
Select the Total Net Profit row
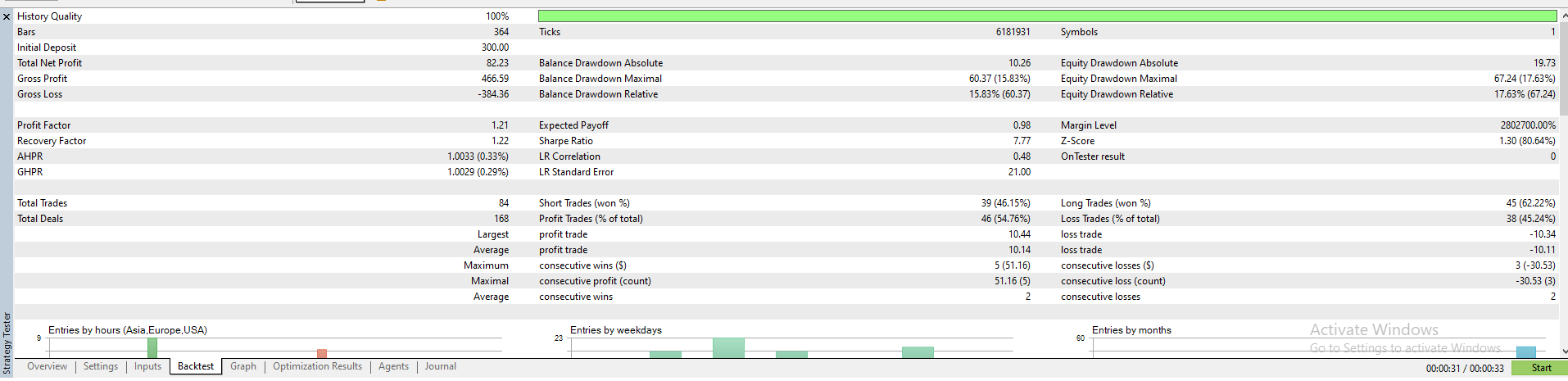tap(262, 63)
